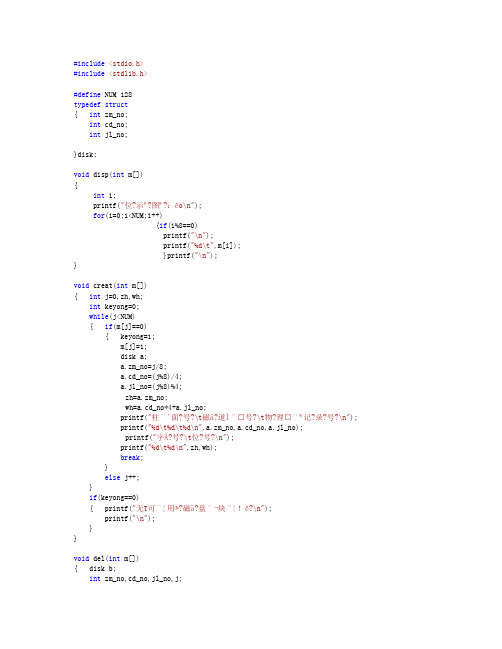Click the 'while(j<NUM)' loop line

pyautogui.click(x=112, y=316)
